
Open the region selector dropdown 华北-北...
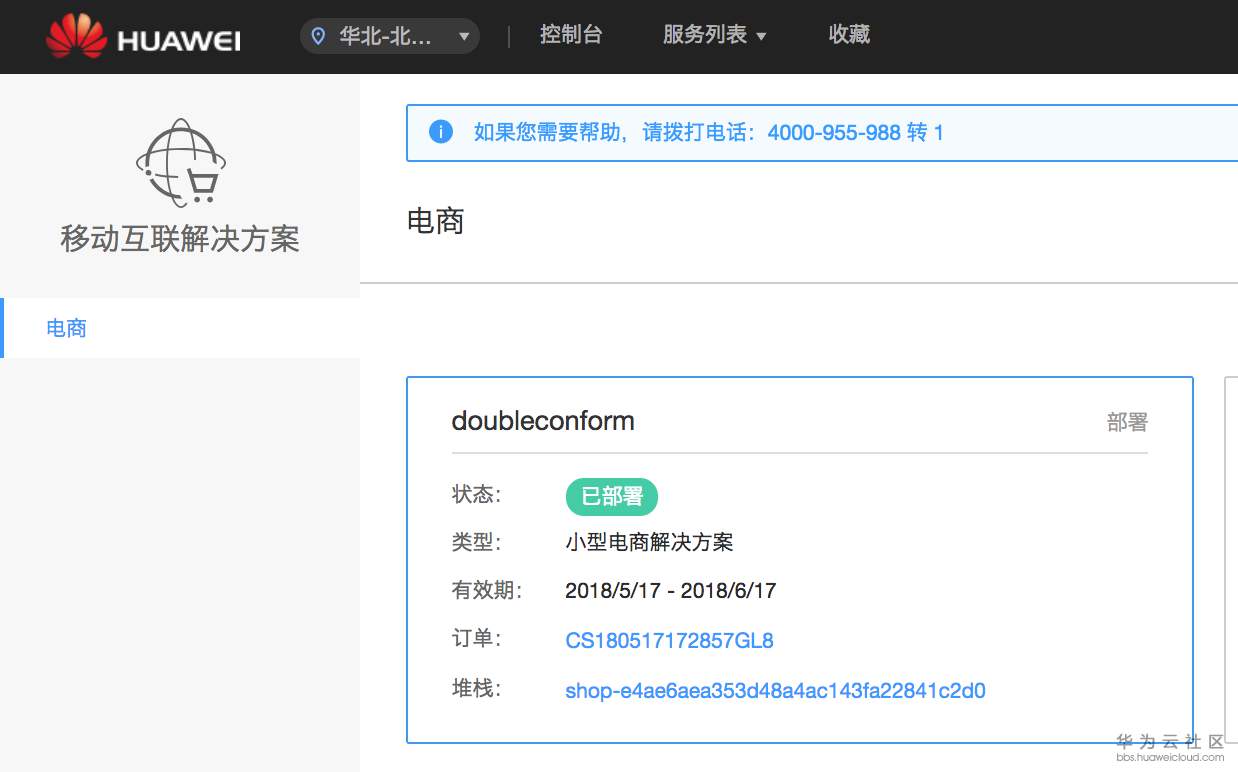[x=385, y=35]
